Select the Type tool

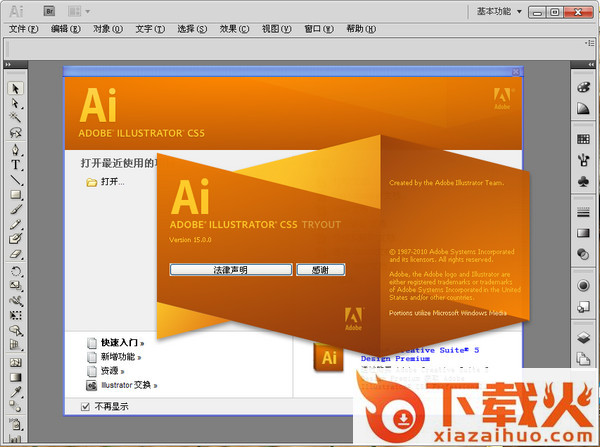[x=15, y=165]
